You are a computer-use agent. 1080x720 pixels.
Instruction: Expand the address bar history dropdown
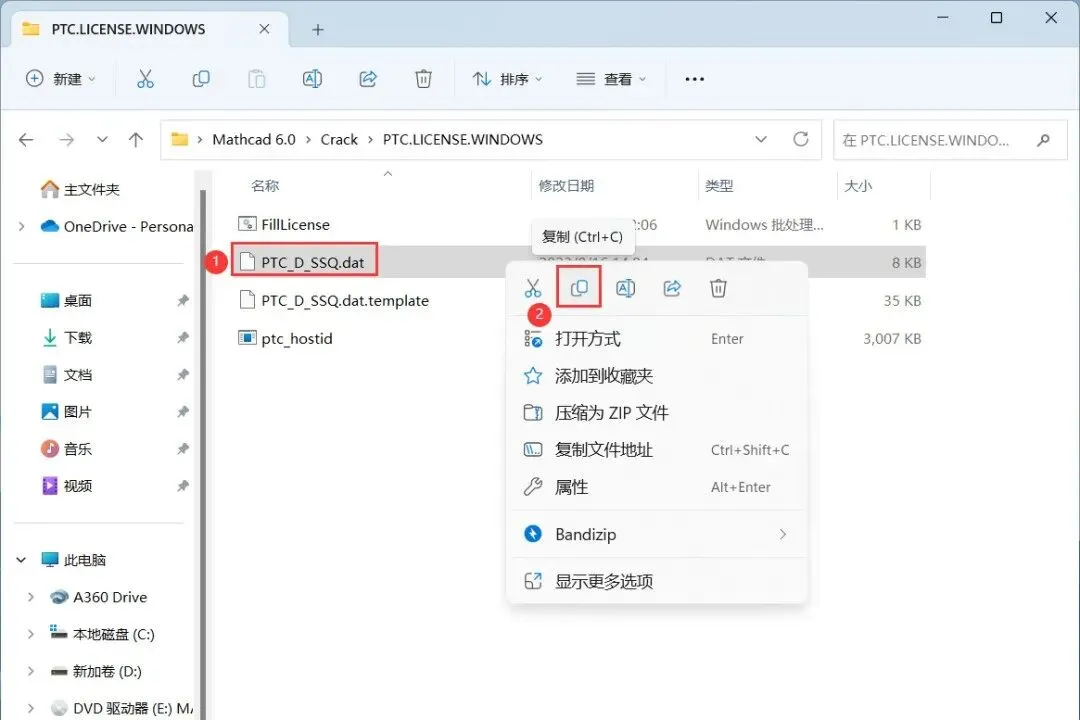coord(761,139)
